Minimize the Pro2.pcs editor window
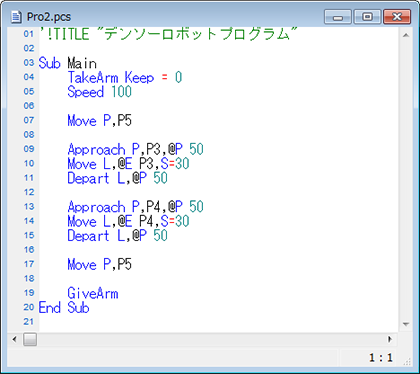 pos(338,17)
